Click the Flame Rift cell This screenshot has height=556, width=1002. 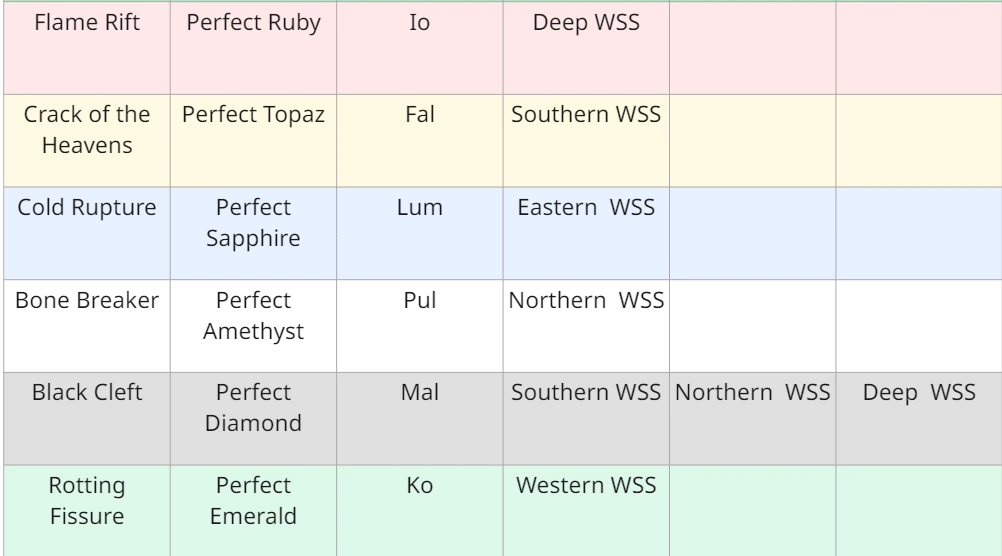tap(85, 24)
